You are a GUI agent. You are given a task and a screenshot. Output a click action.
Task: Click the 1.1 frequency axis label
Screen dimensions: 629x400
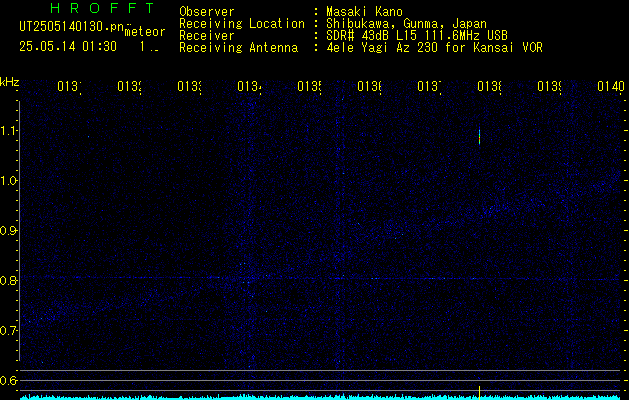[x=8, y=131]
